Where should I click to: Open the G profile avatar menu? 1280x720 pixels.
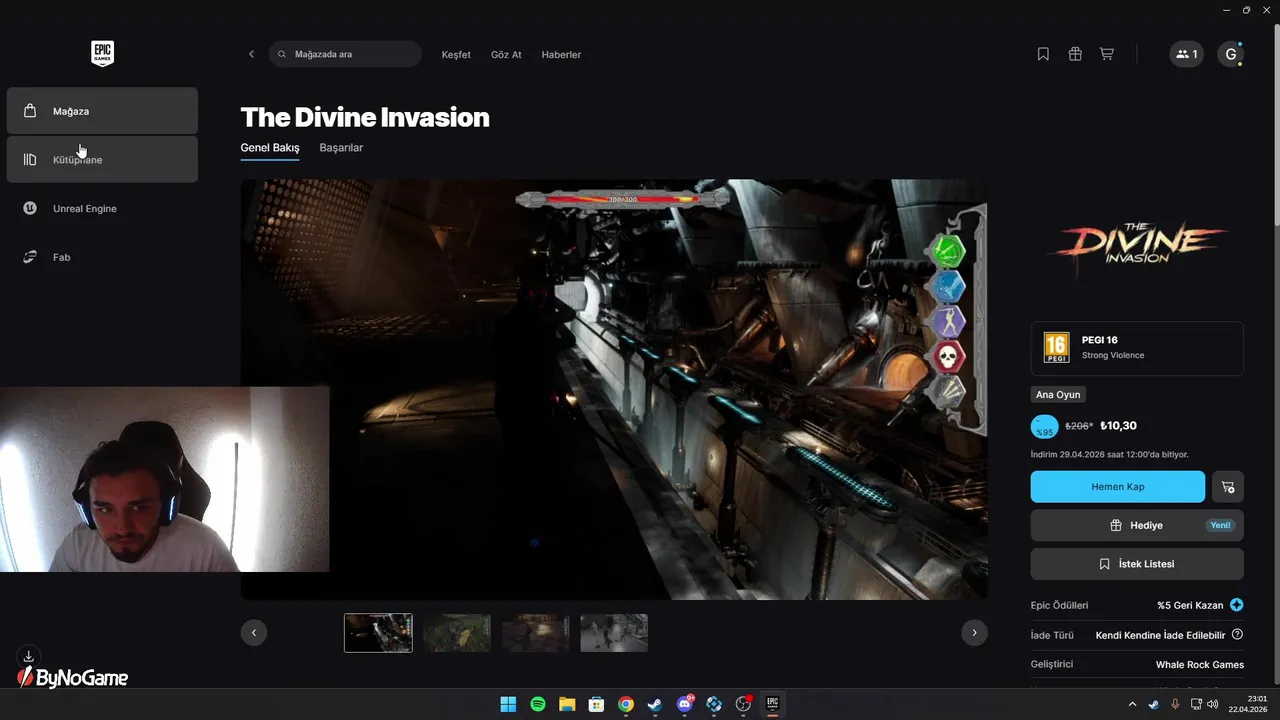pyautogui.click(x=1230, y=54)
